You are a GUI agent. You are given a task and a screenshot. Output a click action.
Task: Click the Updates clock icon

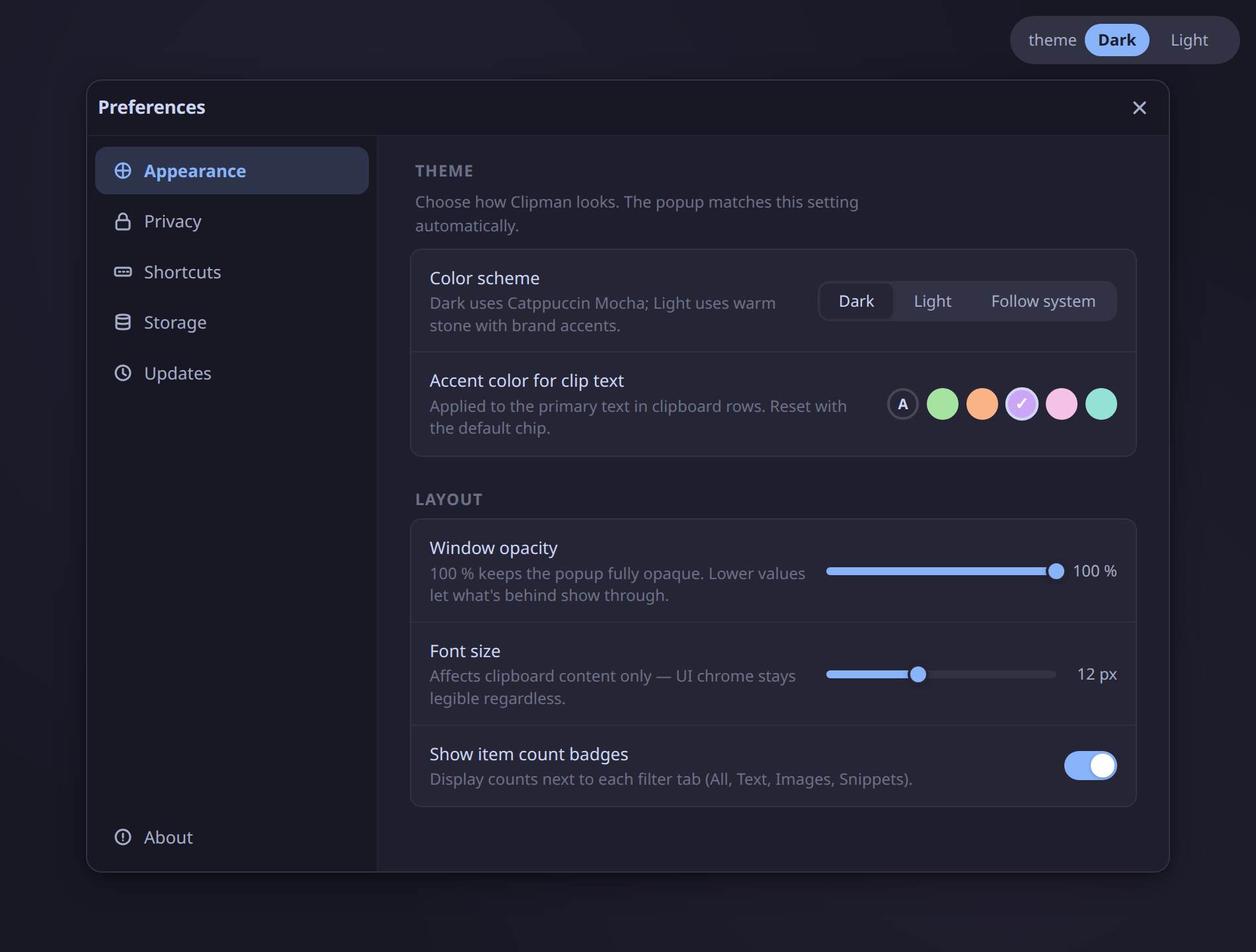(x=123, y=373)
